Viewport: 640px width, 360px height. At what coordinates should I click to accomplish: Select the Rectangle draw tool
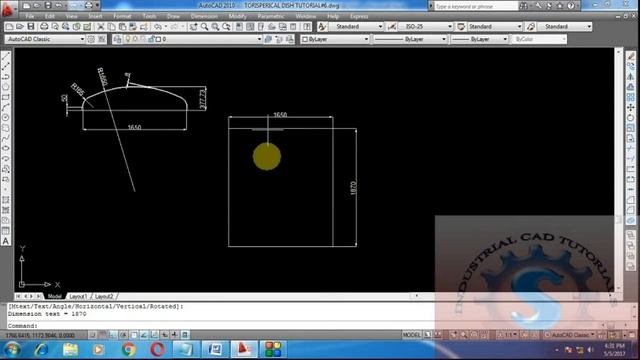tap(6, 97)
